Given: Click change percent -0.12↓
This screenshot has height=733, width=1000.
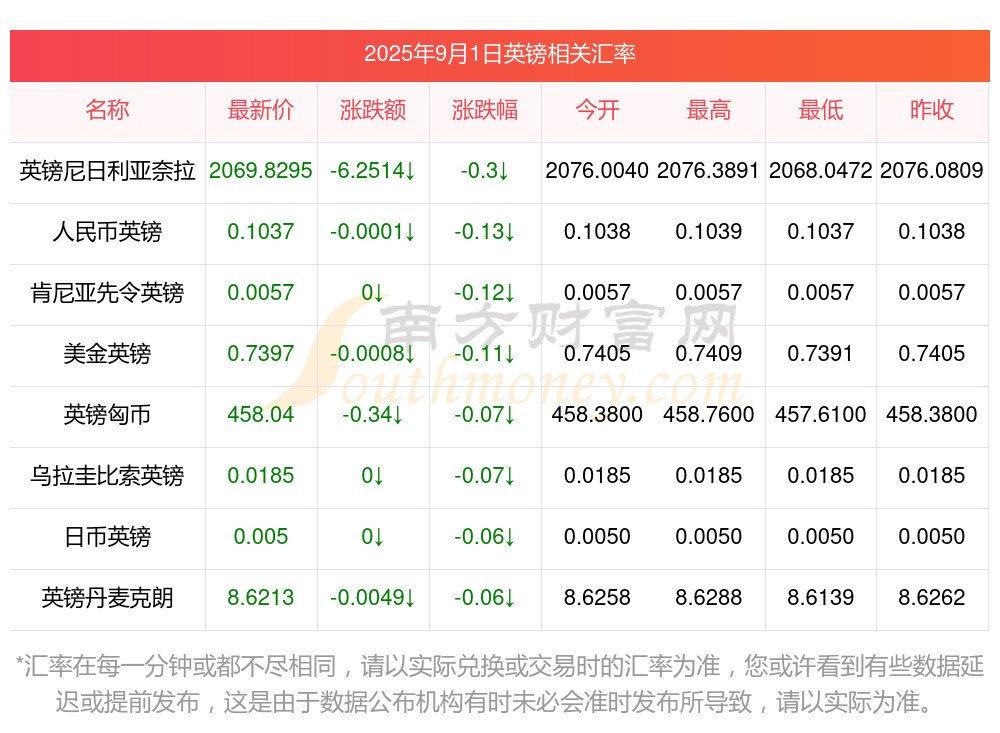Looking at the screenshot, I should coord(485,292).
